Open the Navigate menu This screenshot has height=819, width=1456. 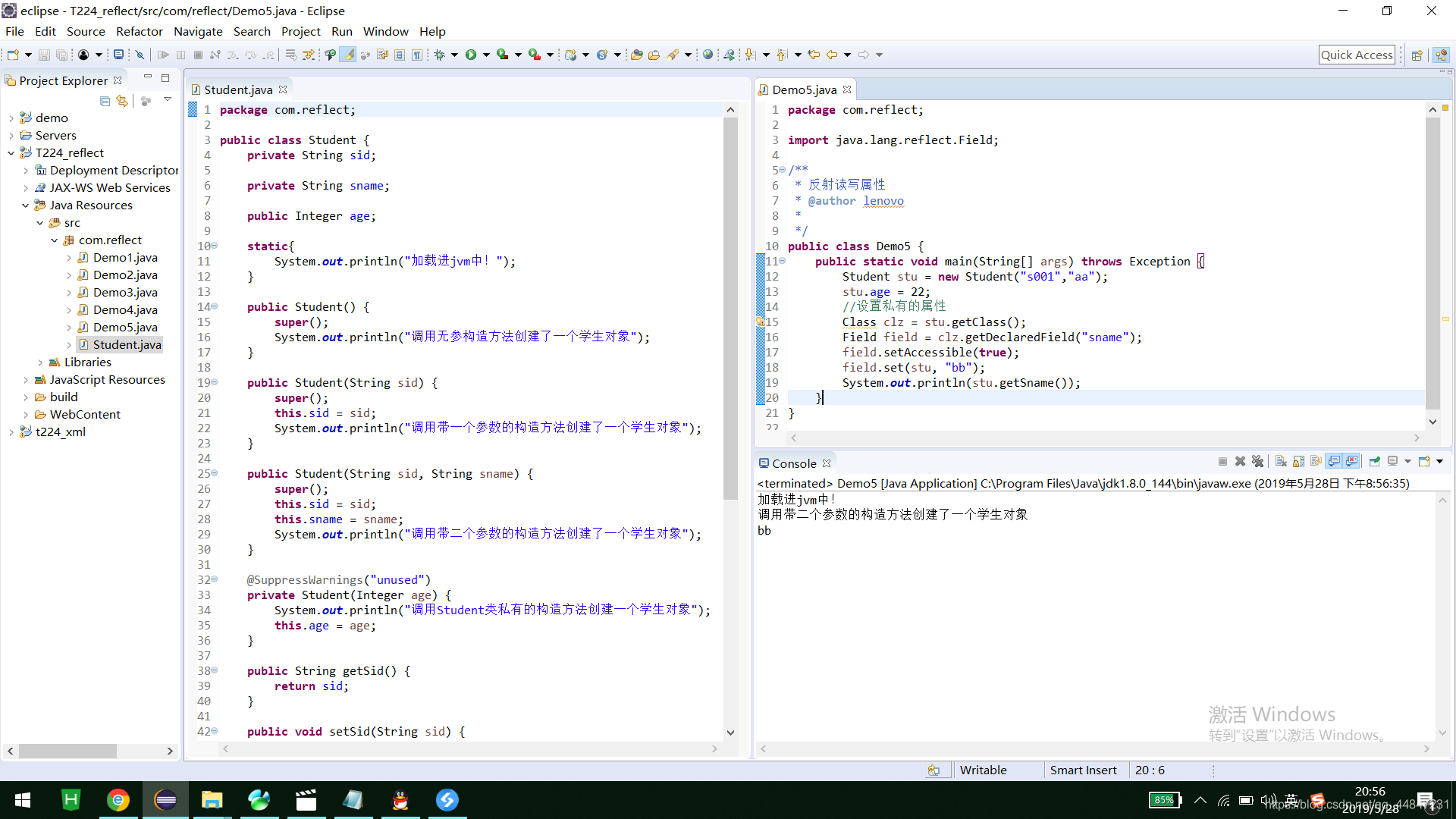pos(198,31)
